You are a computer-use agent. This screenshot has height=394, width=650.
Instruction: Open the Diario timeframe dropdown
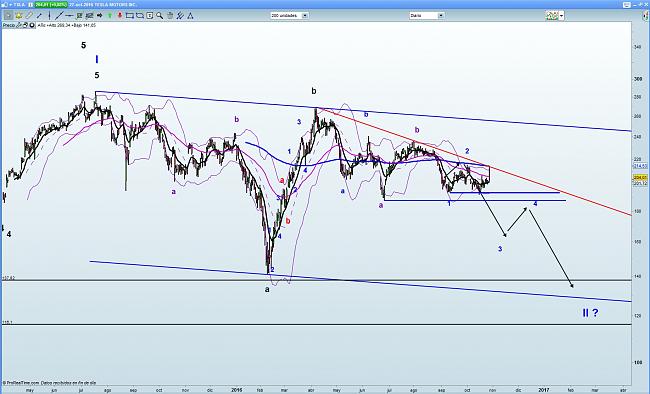[x=426, y=15]
